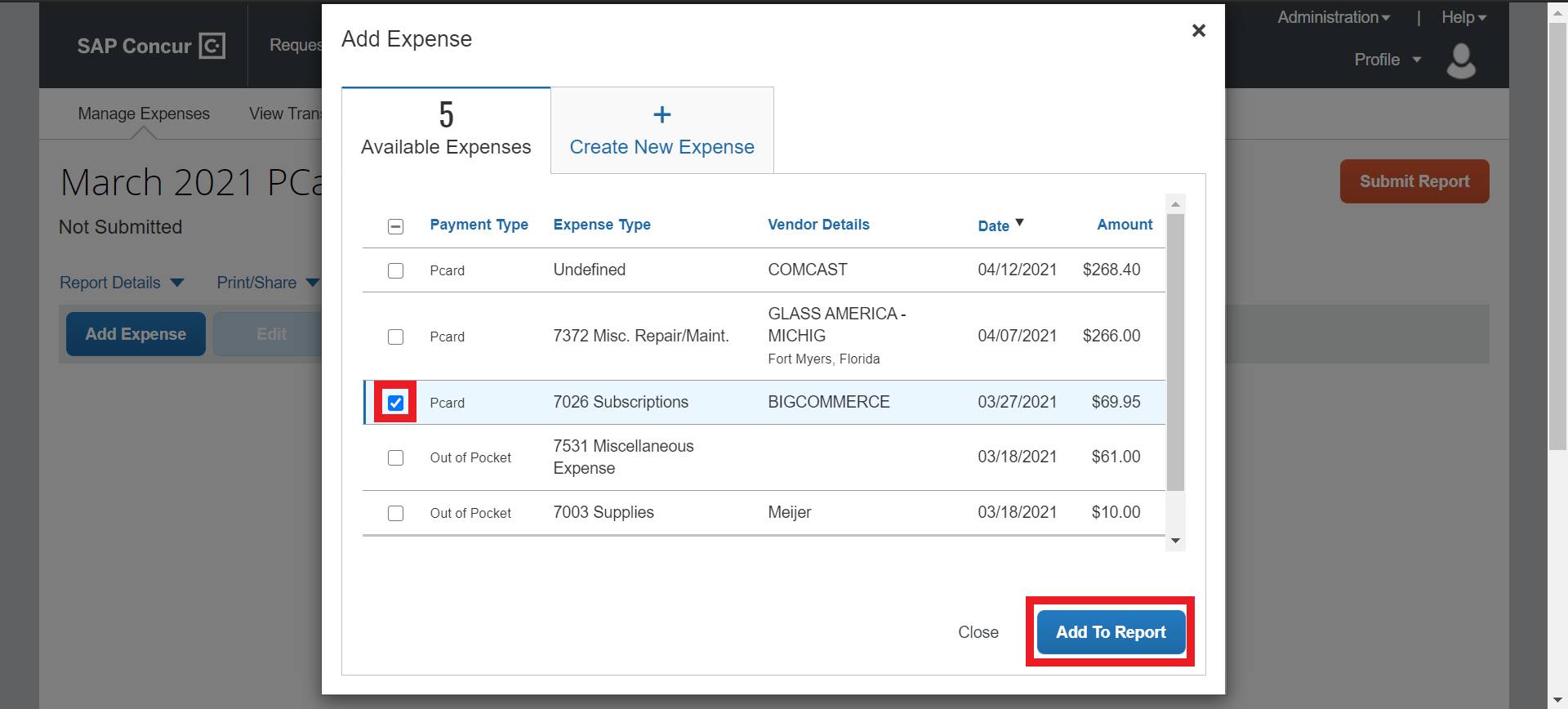Click the scrollbar down arrow in expense list
This screenshot has height=709, width=1568.
click(1175, 541)
